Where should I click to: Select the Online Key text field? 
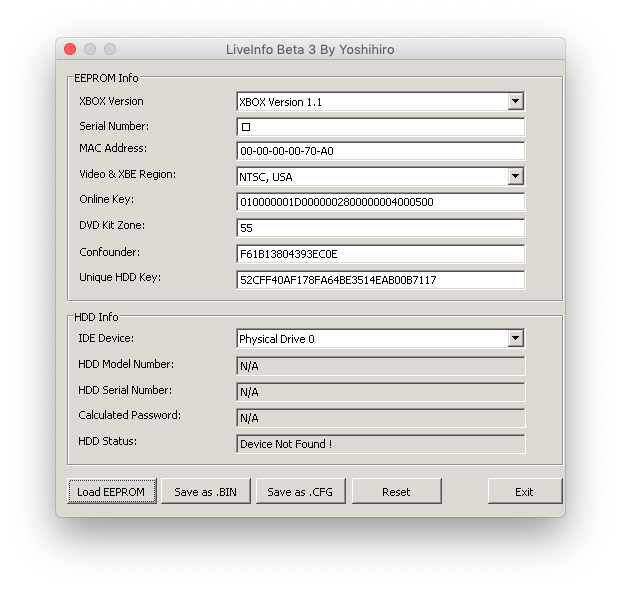[381, 202]
